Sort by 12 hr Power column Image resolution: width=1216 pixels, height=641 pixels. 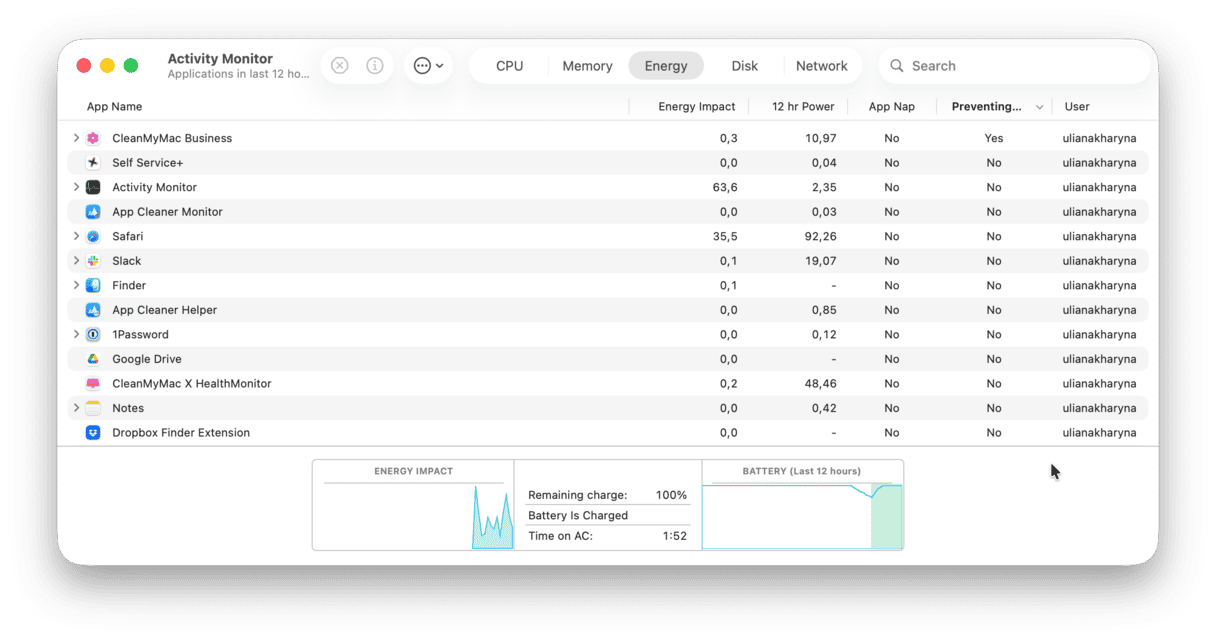point(803,107)
